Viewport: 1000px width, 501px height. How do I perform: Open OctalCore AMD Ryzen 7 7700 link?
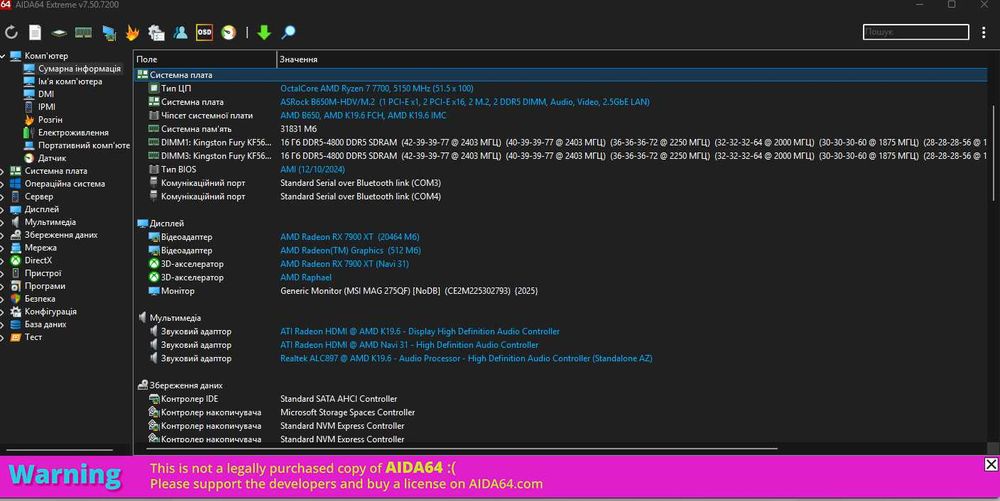tap(376, 88)
